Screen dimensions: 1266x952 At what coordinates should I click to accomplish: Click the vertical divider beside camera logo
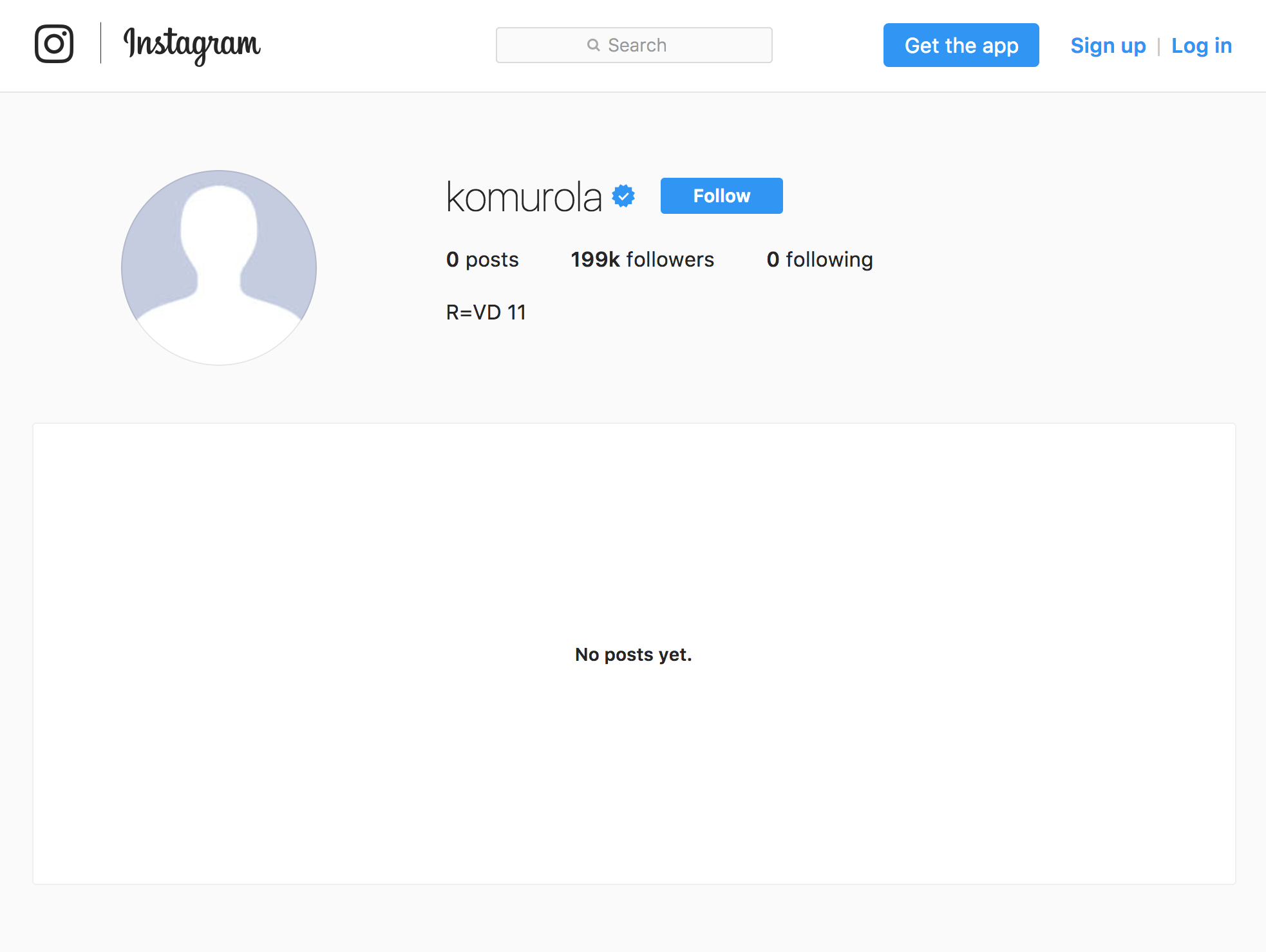[x=100, y=43]
